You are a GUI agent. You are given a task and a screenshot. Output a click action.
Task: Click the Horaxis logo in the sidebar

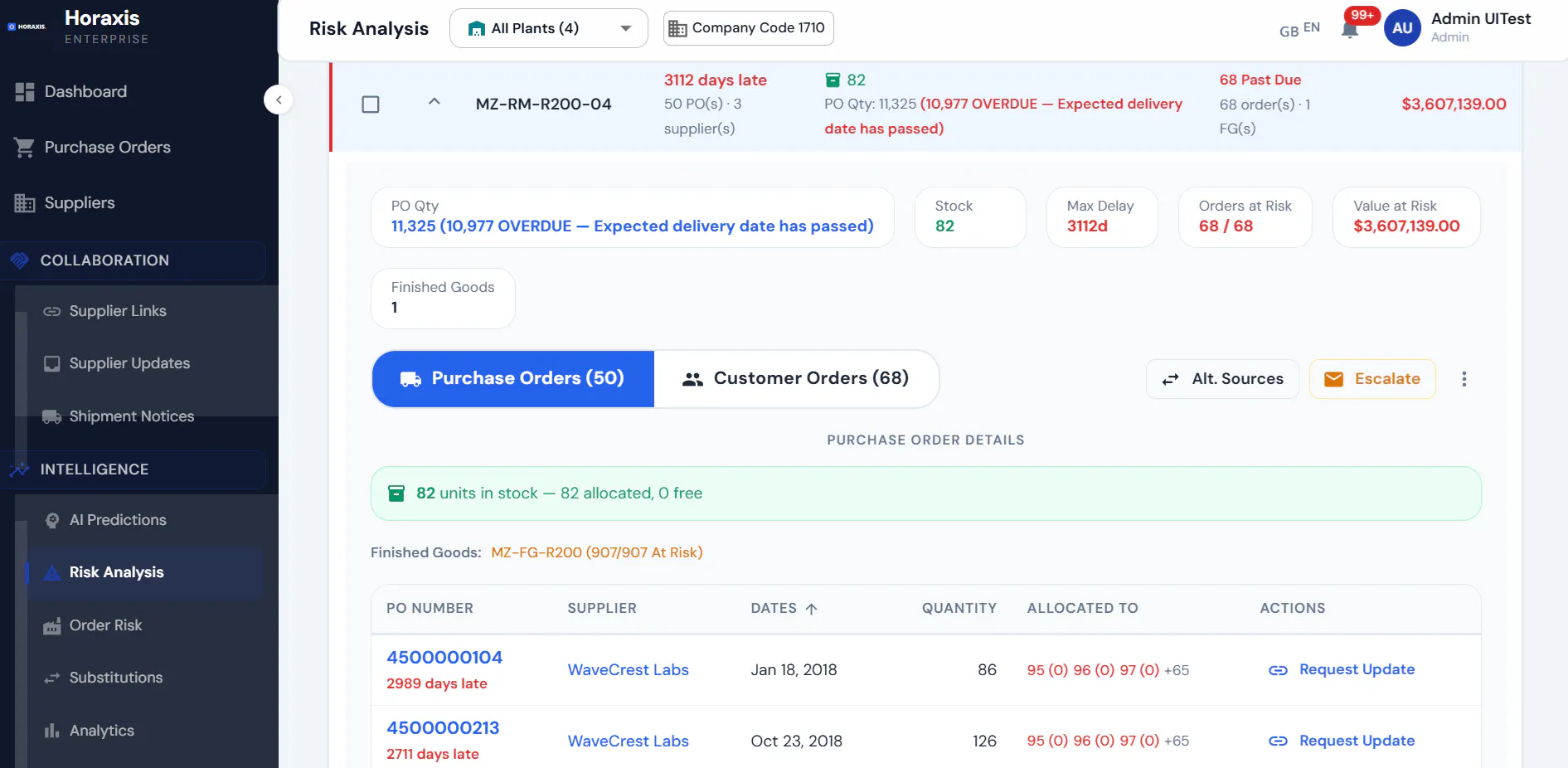(x=27, y=27)
